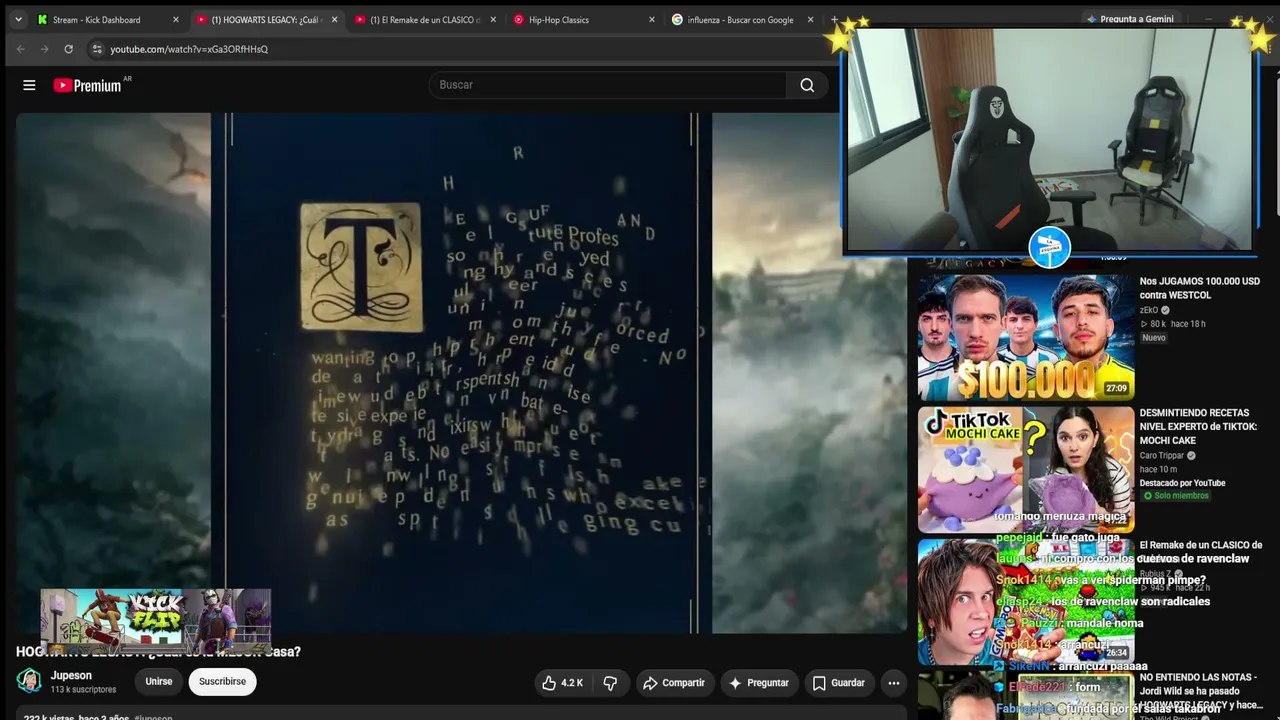1280x720 pixels.
Task: Close the Stream - Kick Dashboard tab
Action: [176, 20]
